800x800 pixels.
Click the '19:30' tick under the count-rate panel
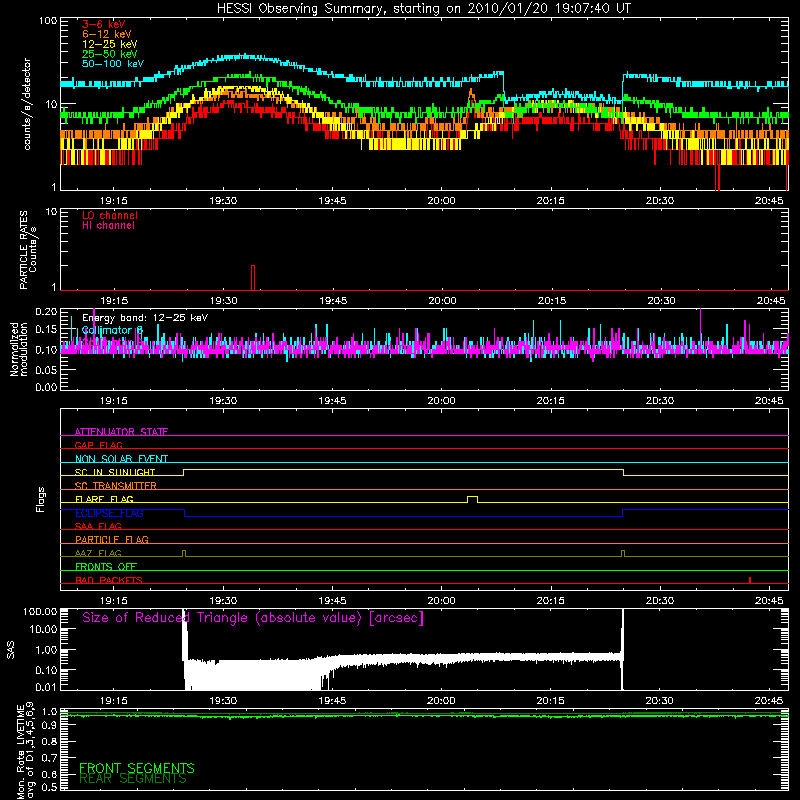[x=223, y=201]
